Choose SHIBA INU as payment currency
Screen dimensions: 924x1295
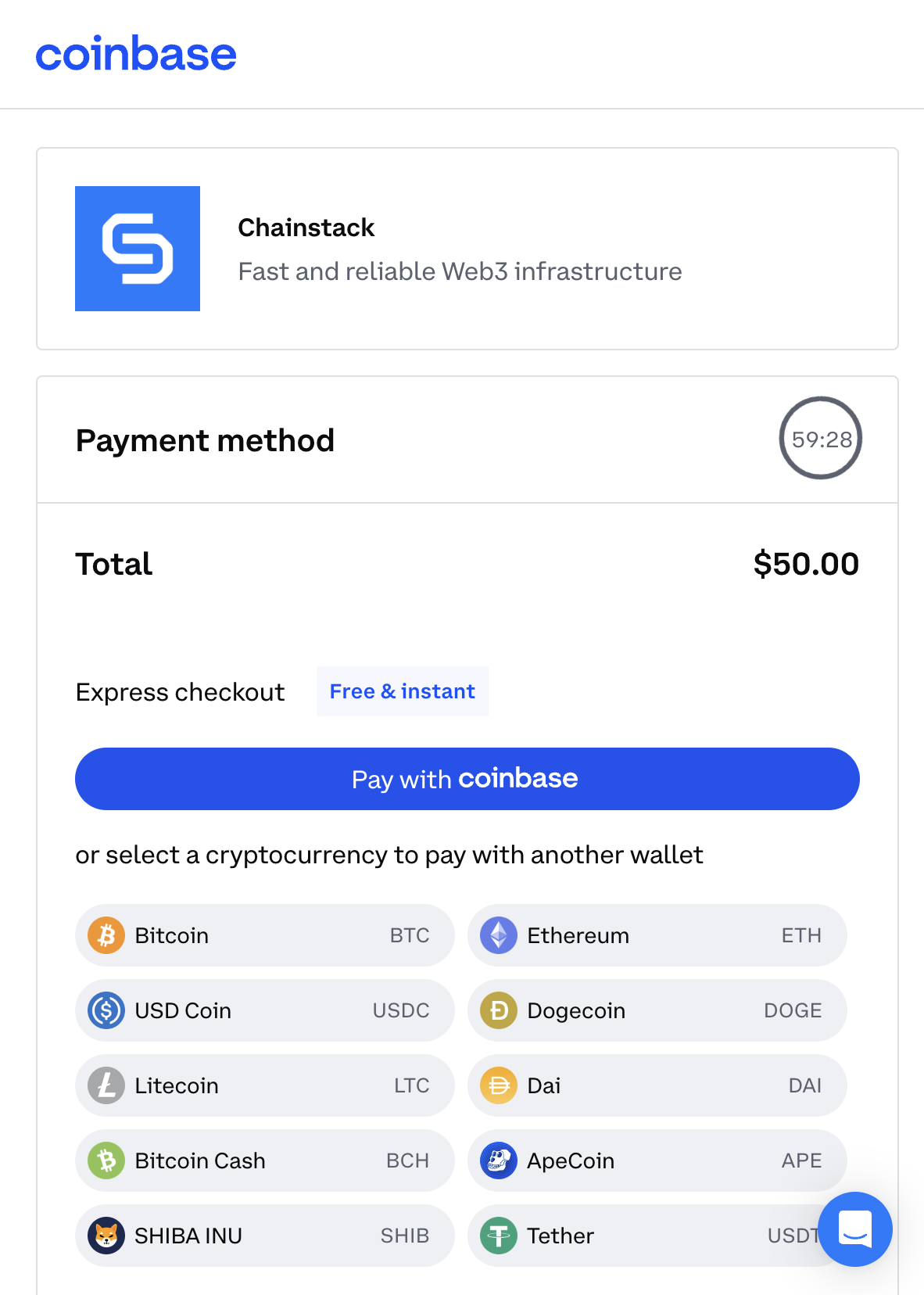pyautogui.click(x=265, y=1236)
